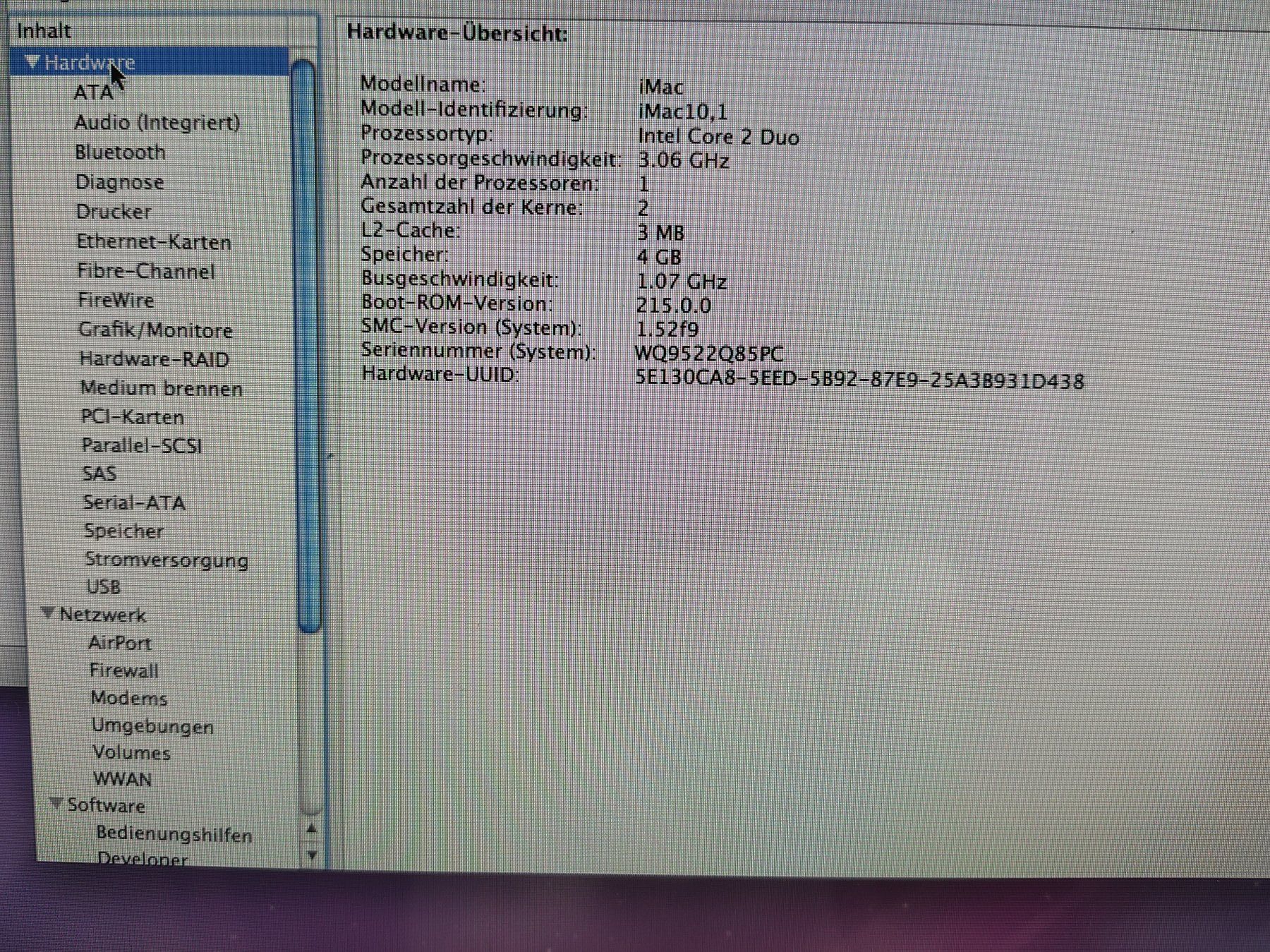
Task: Show Ethernet-Karten details
Action: (x=155, y=242)
